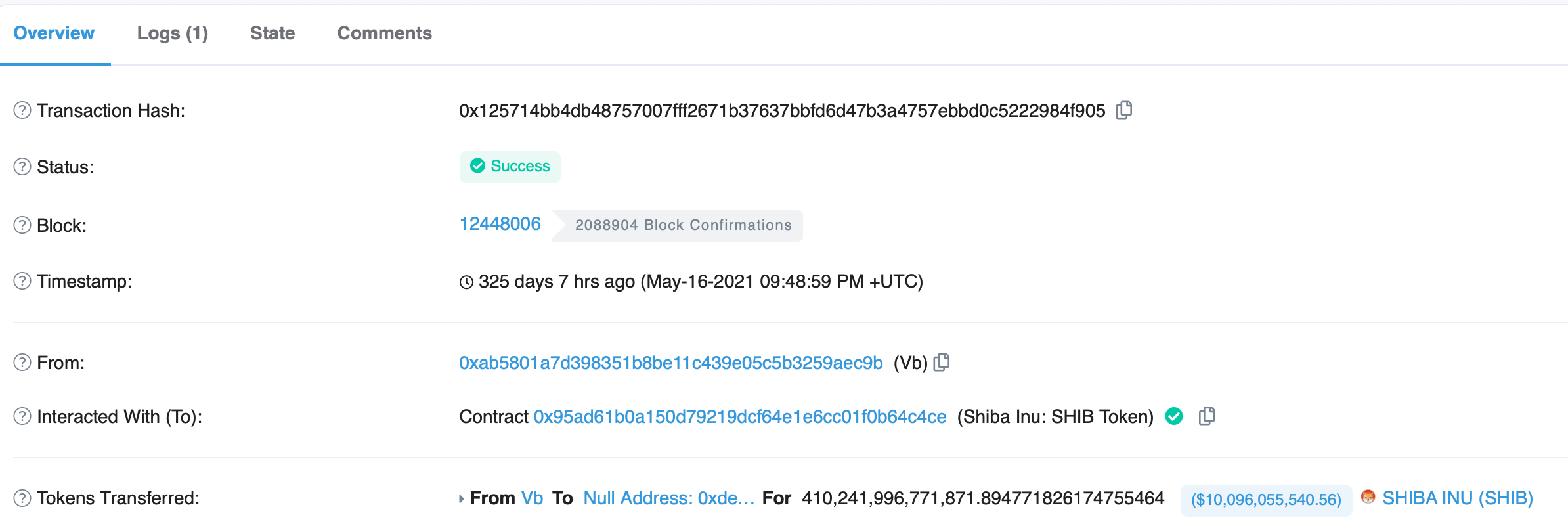Viewport: 1568px width, 528px height.
Task: Open the State tab
Action: click(272, 33)
